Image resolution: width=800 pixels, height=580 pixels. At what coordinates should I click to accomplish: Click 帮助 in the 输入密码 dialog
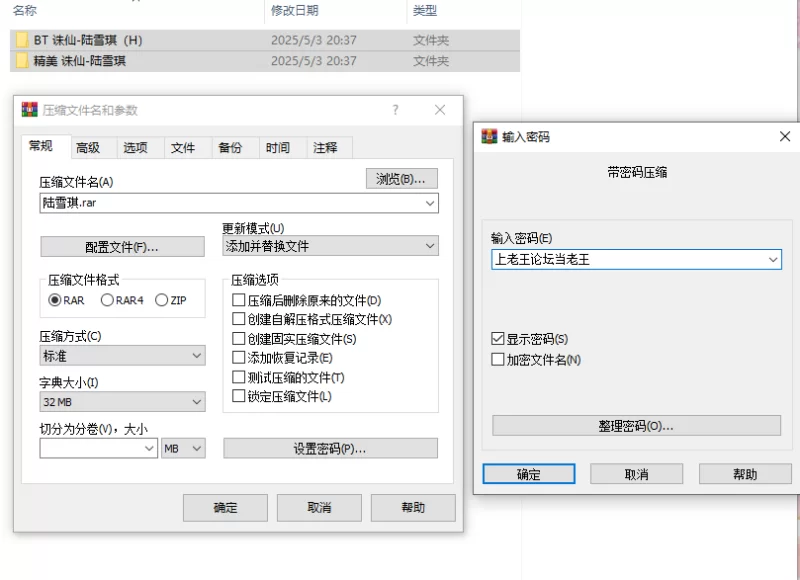click(745, 474)
